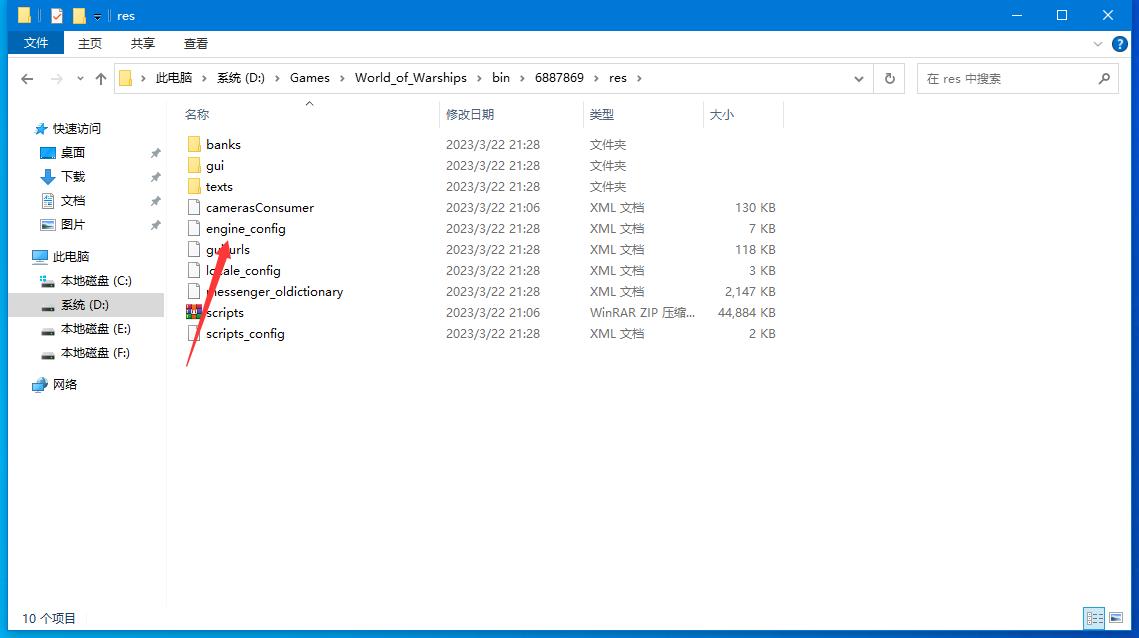Open the texts folder icon
Viewport: 1139px width, 638px height.
tap(194, 186)
